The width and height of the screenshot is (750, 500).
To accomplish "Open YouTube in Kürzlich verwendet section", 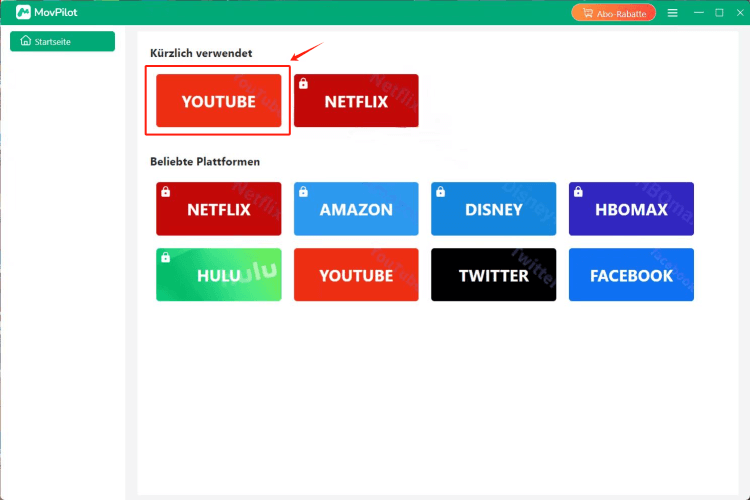I will pos(219,100).
